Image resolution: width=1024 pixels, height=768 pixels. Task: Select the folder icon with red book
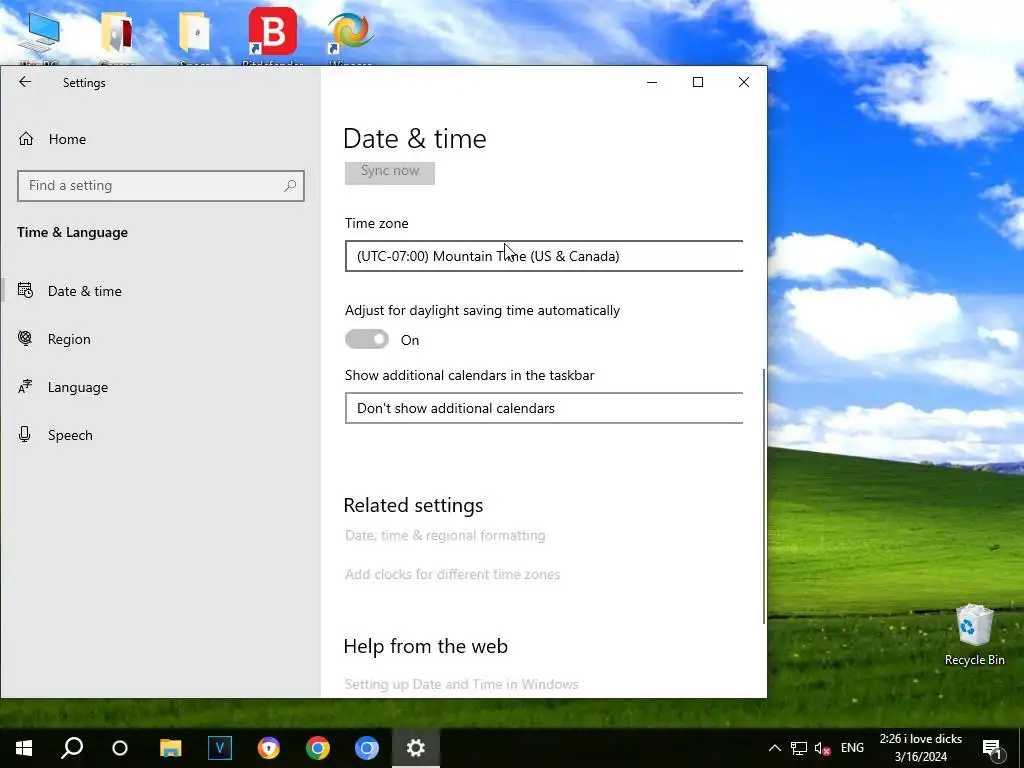(x=117, y=36)
